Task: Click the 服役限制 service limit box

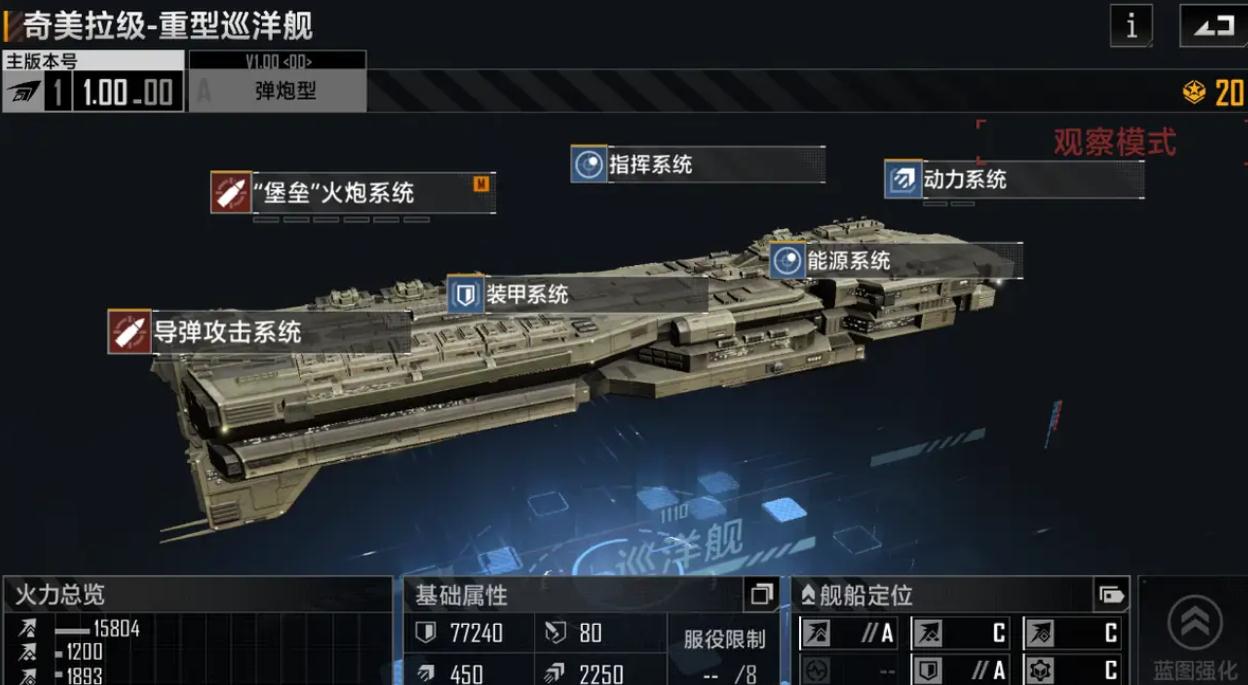Action: point(725,650)
